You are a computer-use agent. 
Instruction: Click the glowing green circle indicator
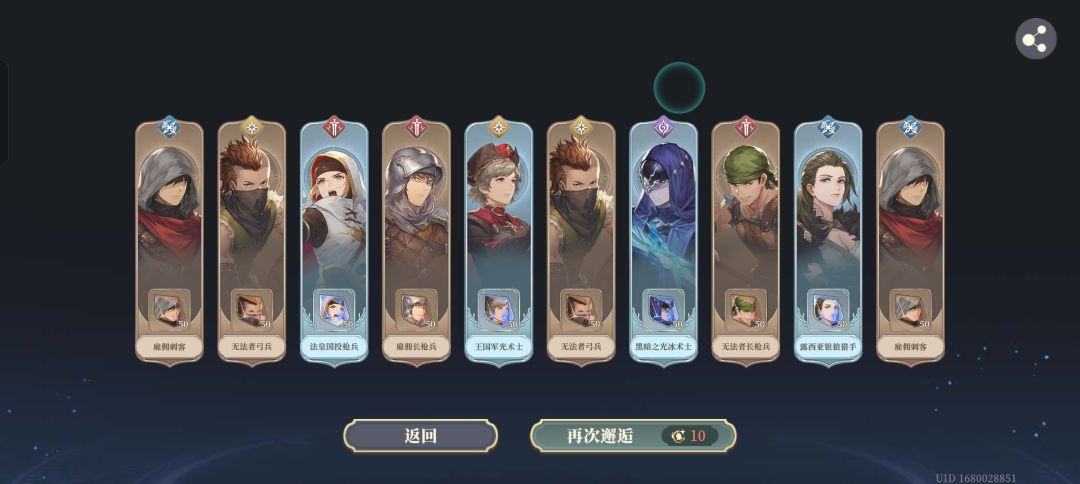click(679, 87)
